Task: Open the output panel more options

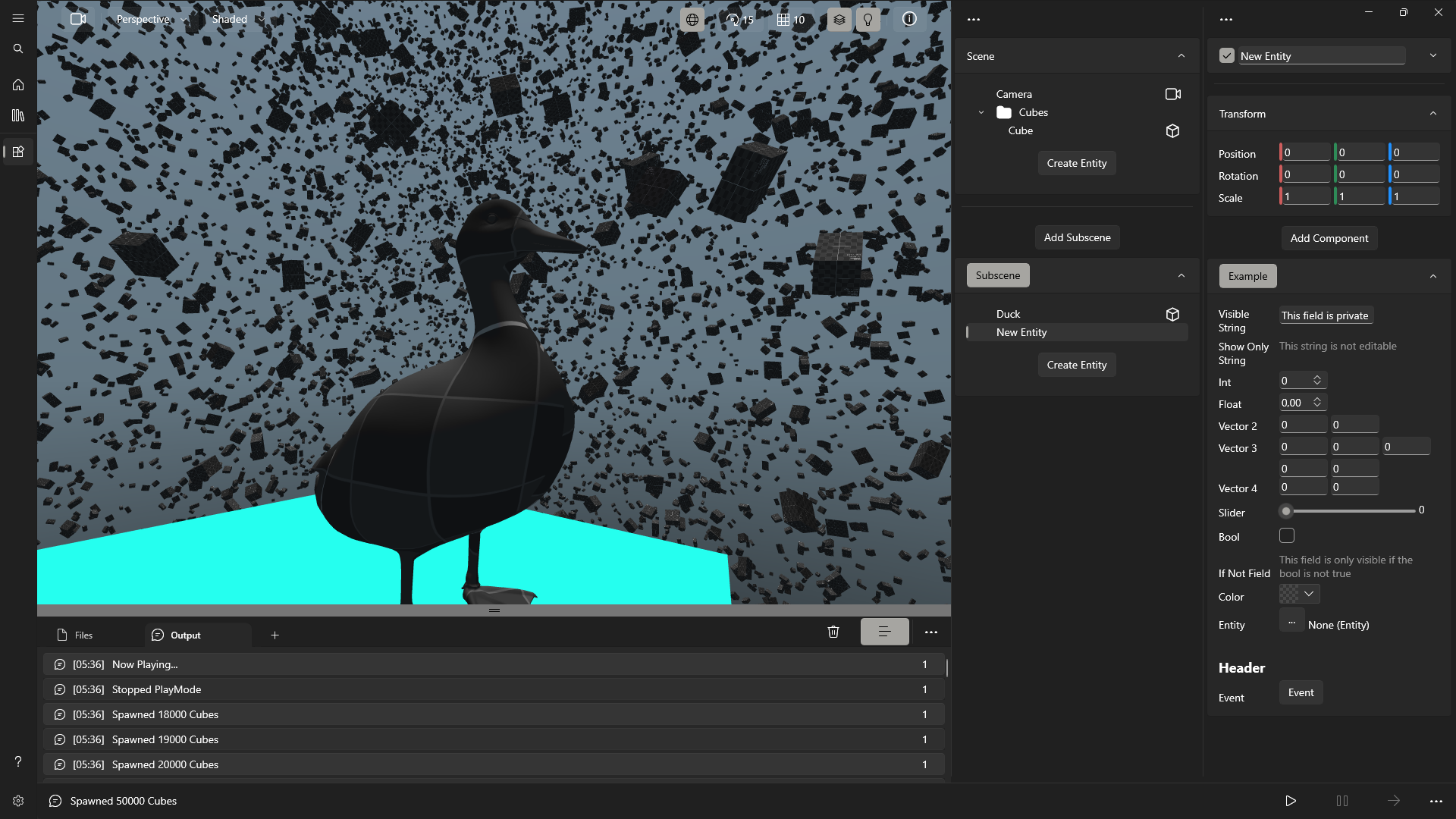Action: [x=931, y=632]
